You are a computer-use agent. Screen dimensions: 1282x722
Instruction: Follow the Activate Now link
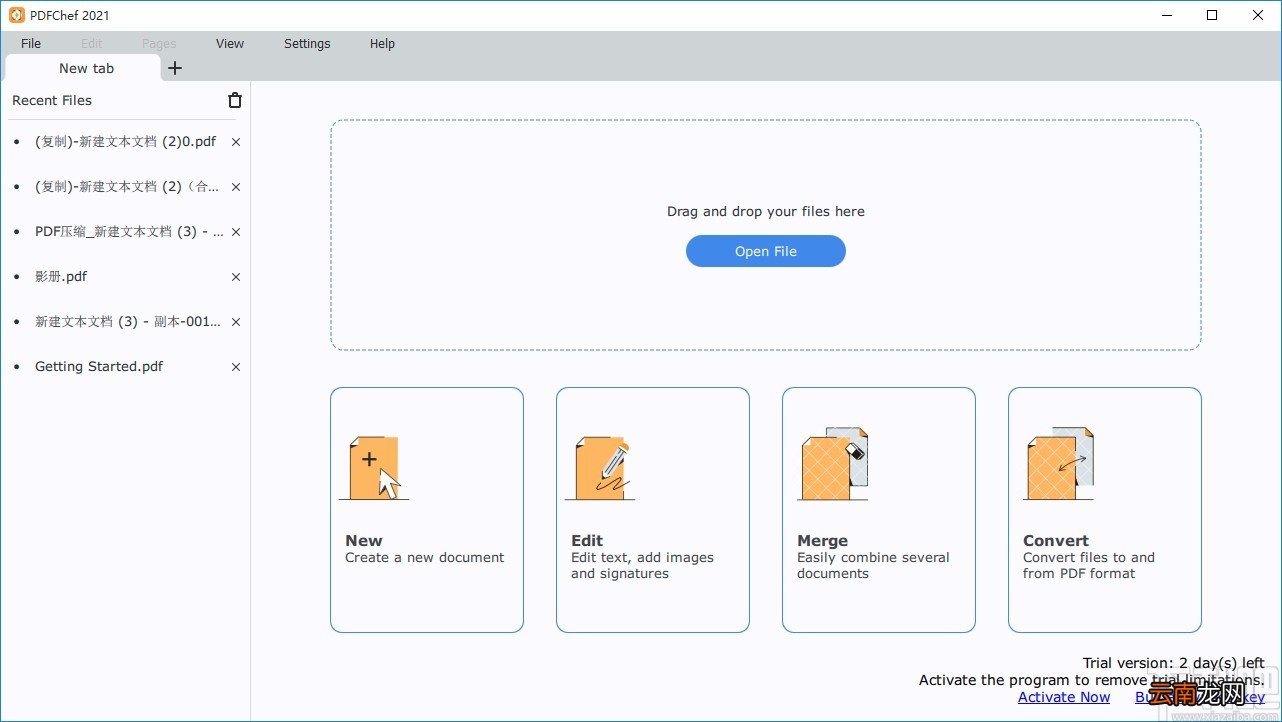coord(1064,697)
